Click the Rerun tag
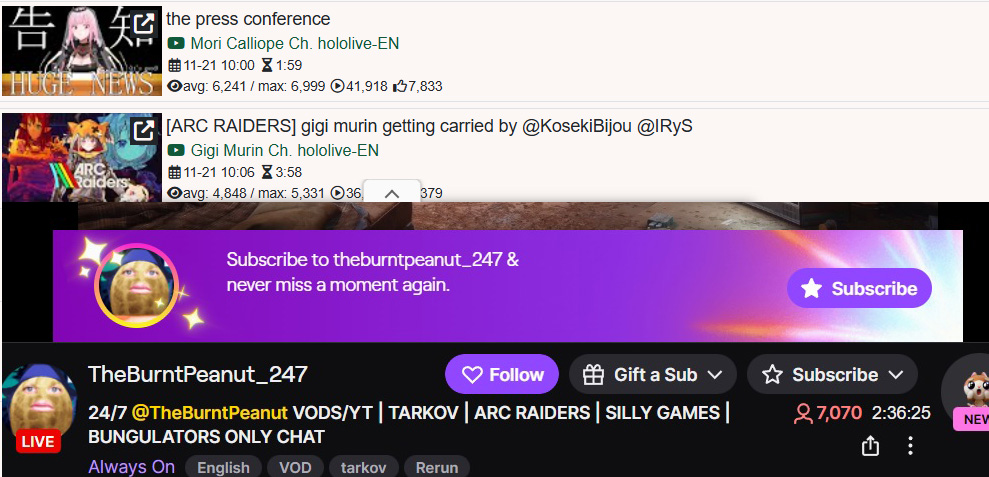Image resolution: width=989 pixels, height=477 pixels. pyautogui.click(x=437, y=468)
